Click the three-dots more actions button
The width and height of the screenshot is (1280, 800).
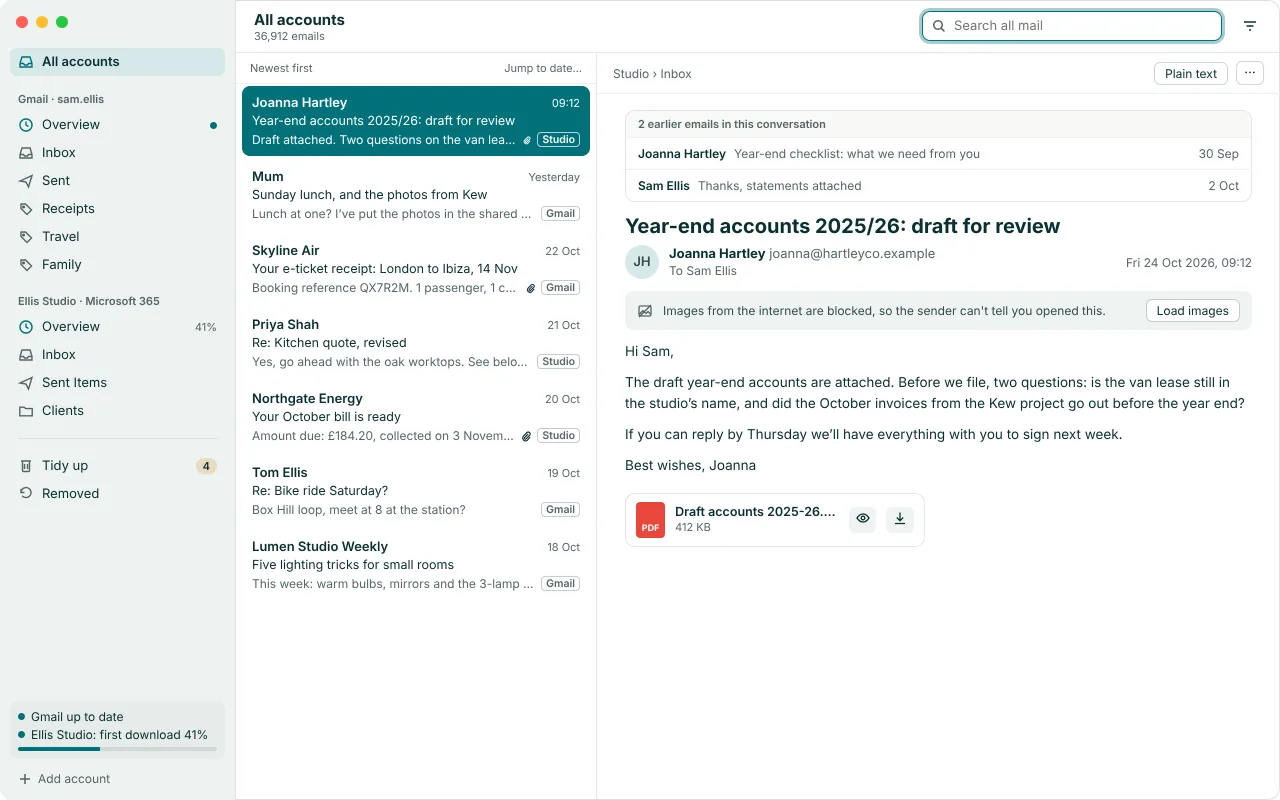tap(1250, 73)
